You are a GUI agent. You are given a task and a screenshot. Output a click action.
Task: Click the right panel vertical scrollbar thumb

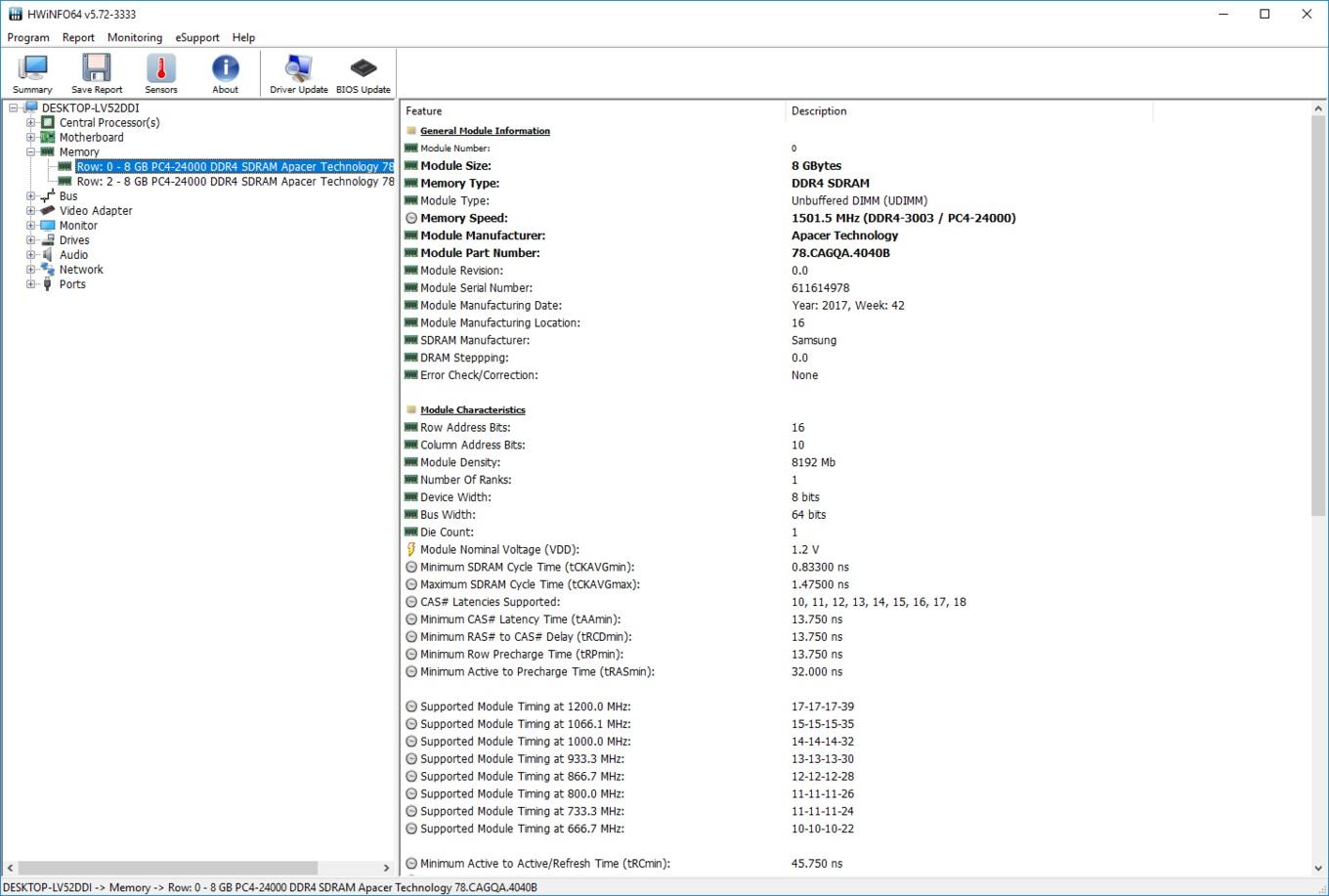(x=1318, y=317)
